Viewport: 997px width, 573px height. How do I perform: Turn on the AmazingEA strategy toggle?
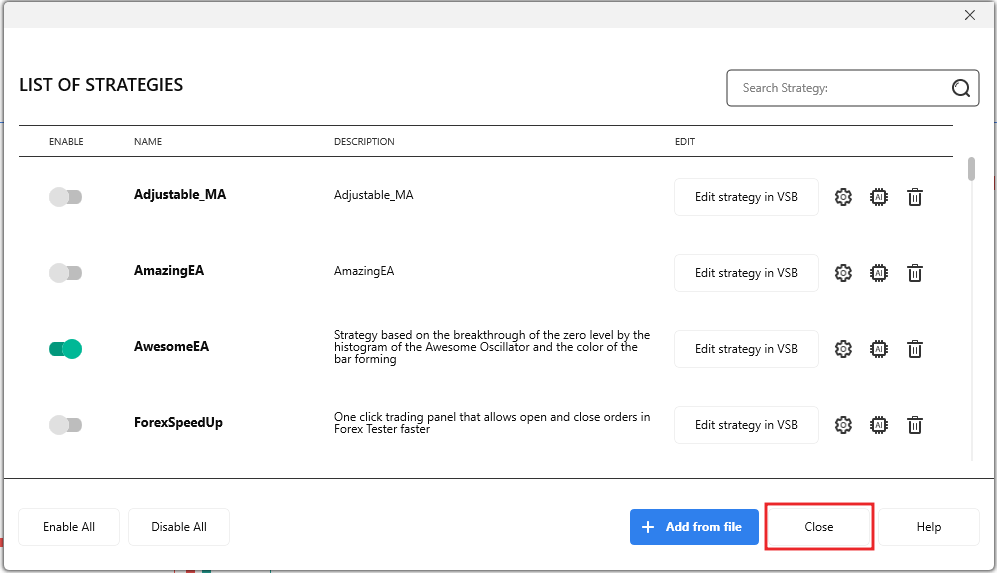point(65,273)
